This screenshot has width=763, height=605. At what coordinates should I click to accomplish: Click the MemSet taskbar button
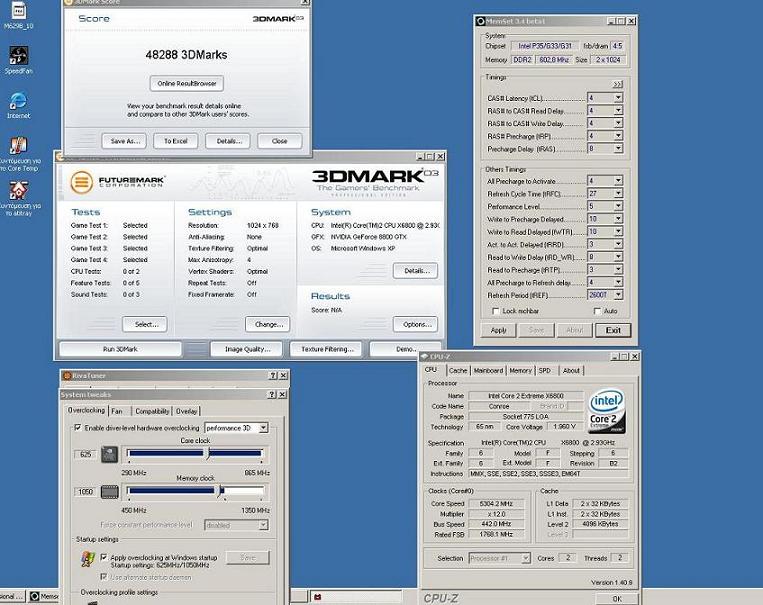44,596
